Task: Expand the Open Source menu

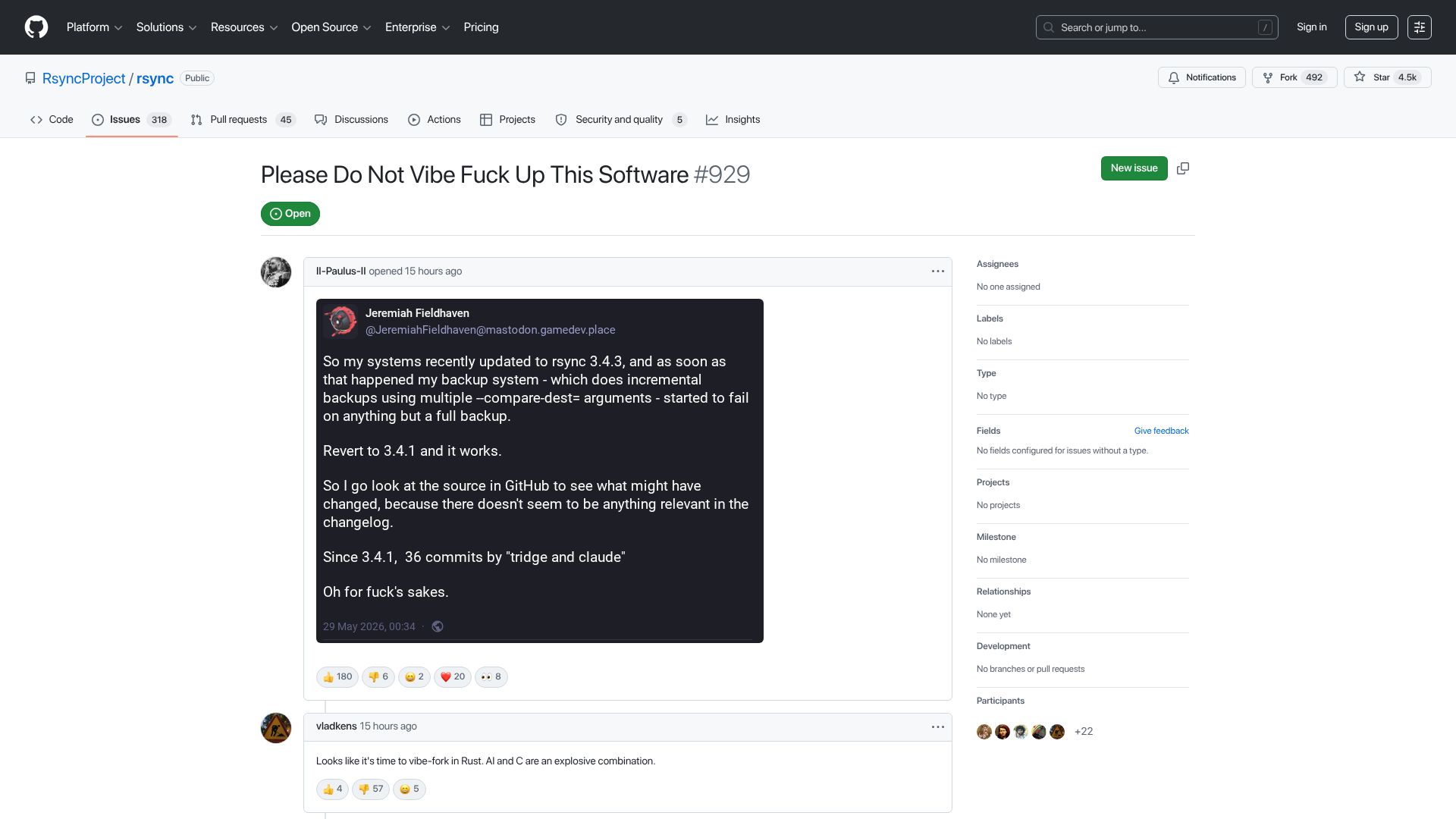Action: click(331, 27)
